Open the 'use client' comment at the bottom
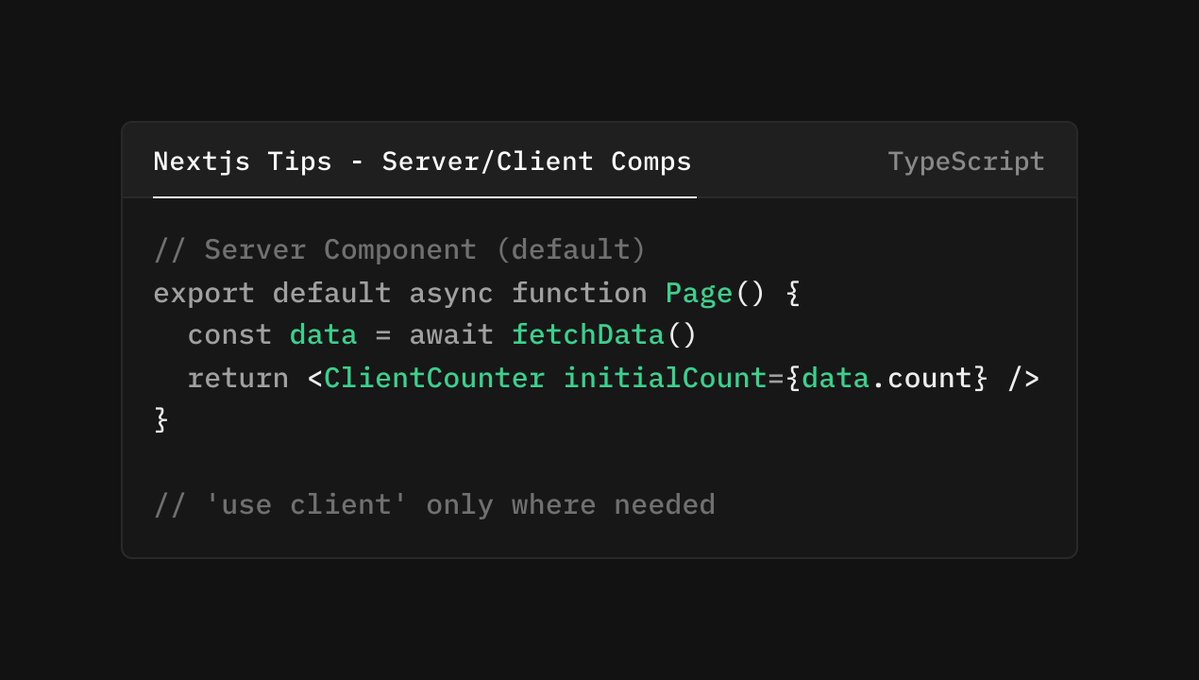 [x=434, y=504]
